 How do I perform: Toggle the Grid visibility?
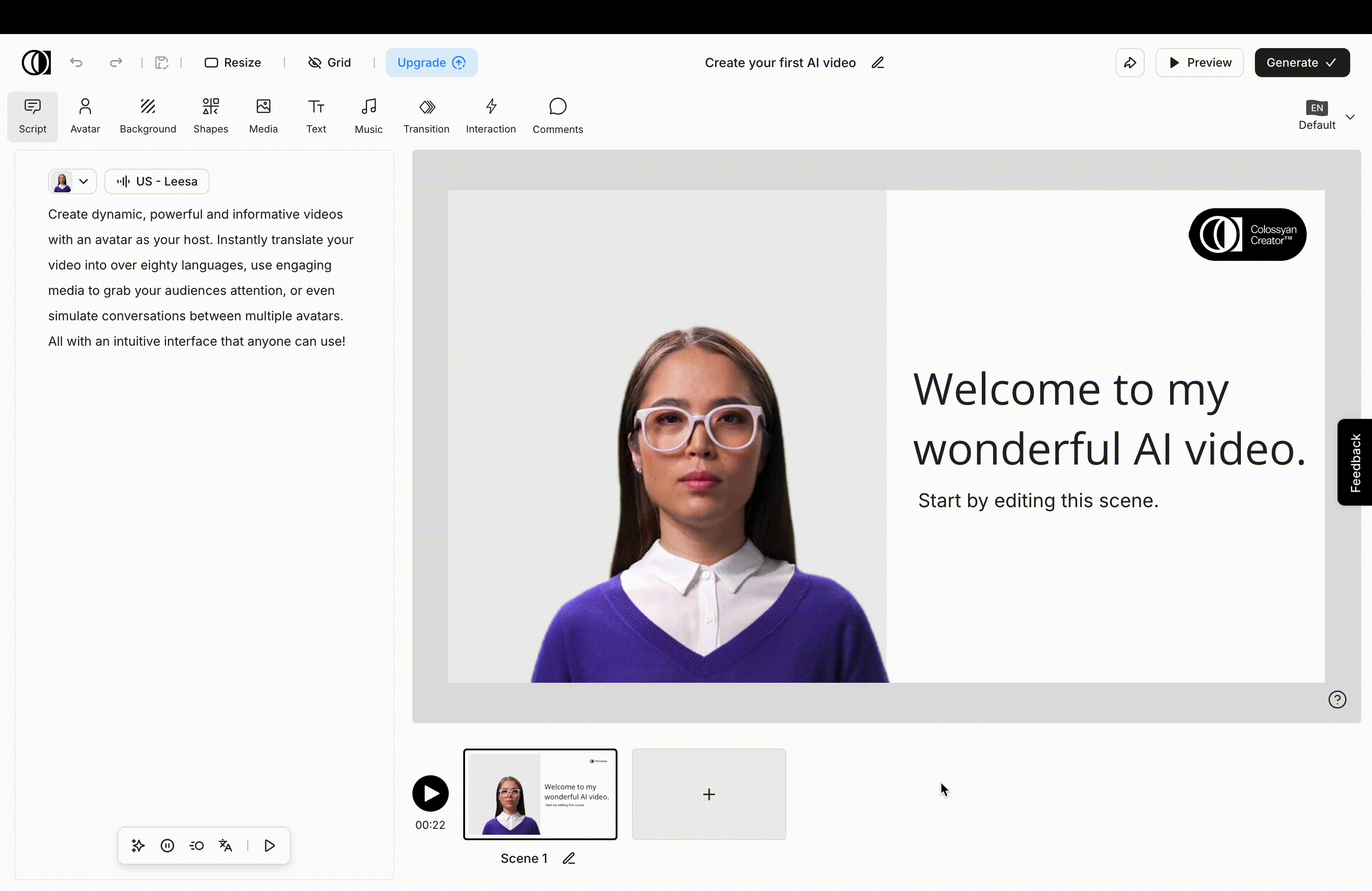(x=329, y=62)
